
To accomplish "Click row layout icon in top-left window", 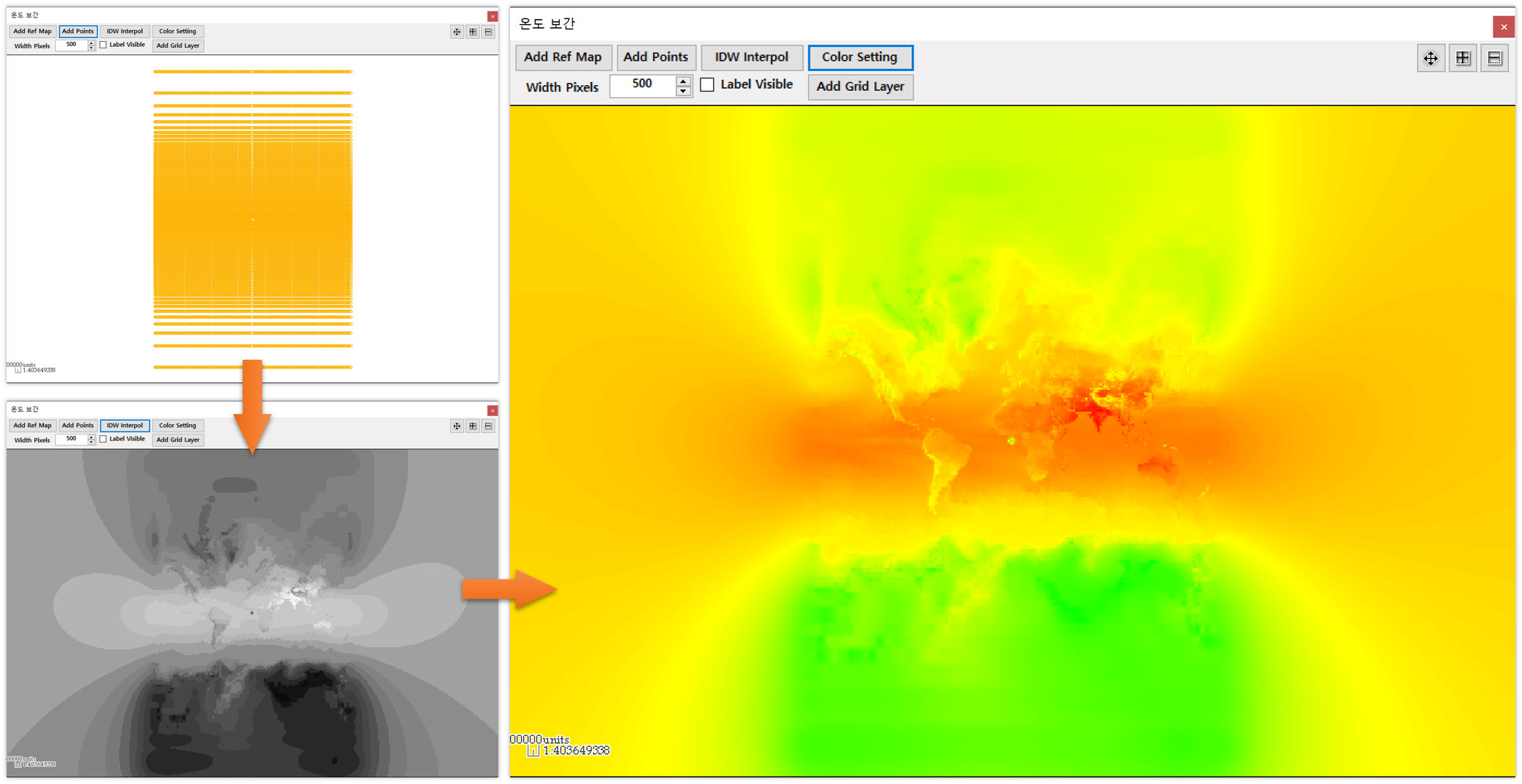I will [x=489, y=32].
